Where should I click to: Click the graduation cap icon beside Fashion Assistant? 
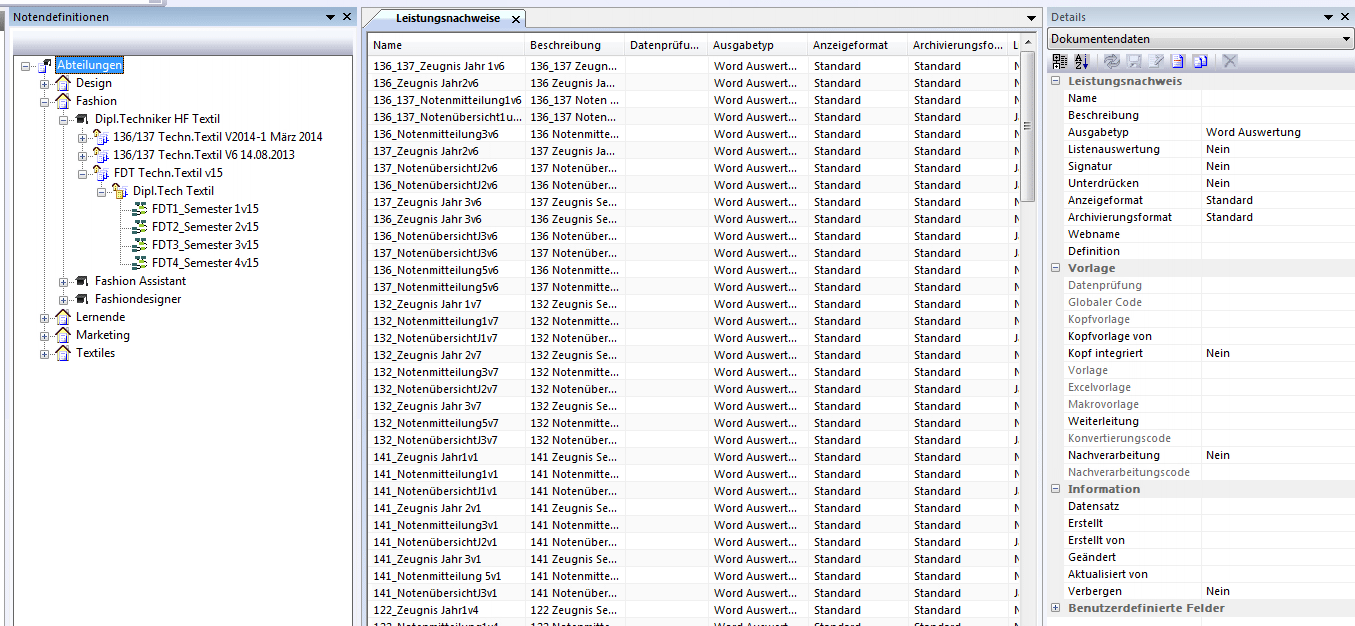[x=82, y=281]
